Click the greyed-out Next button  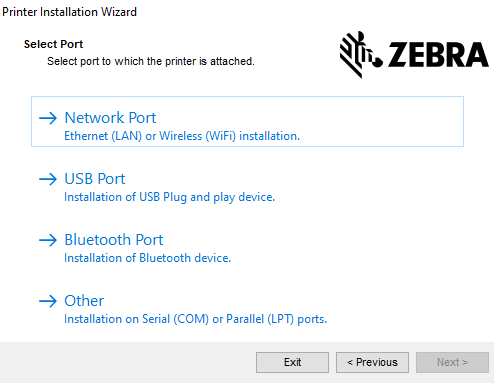point(452,362)
